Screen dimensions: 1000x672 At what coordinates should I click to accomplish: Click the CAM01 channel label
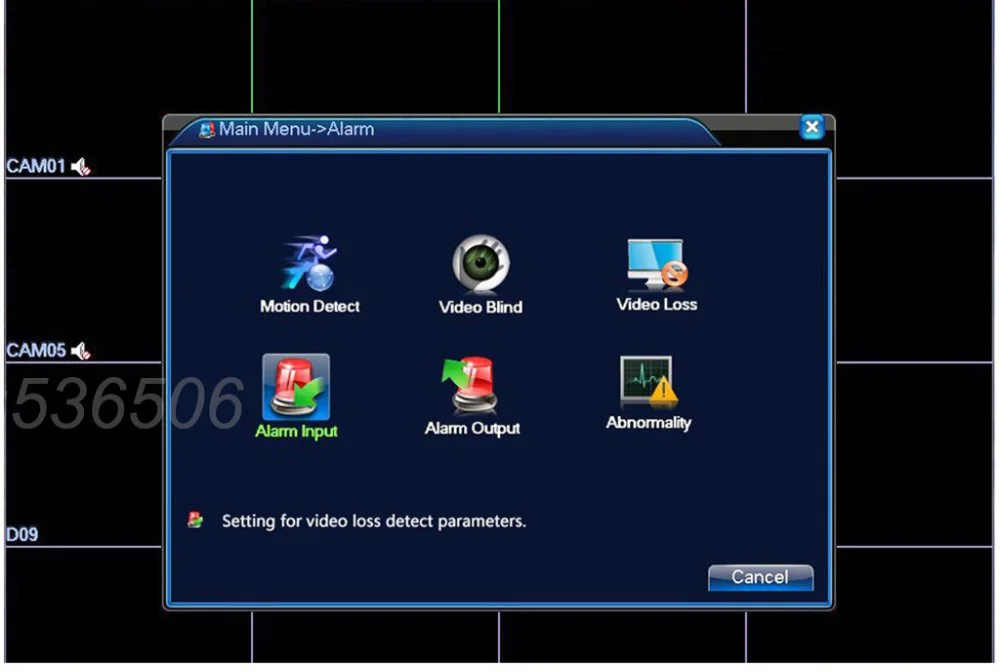point(36,166)
